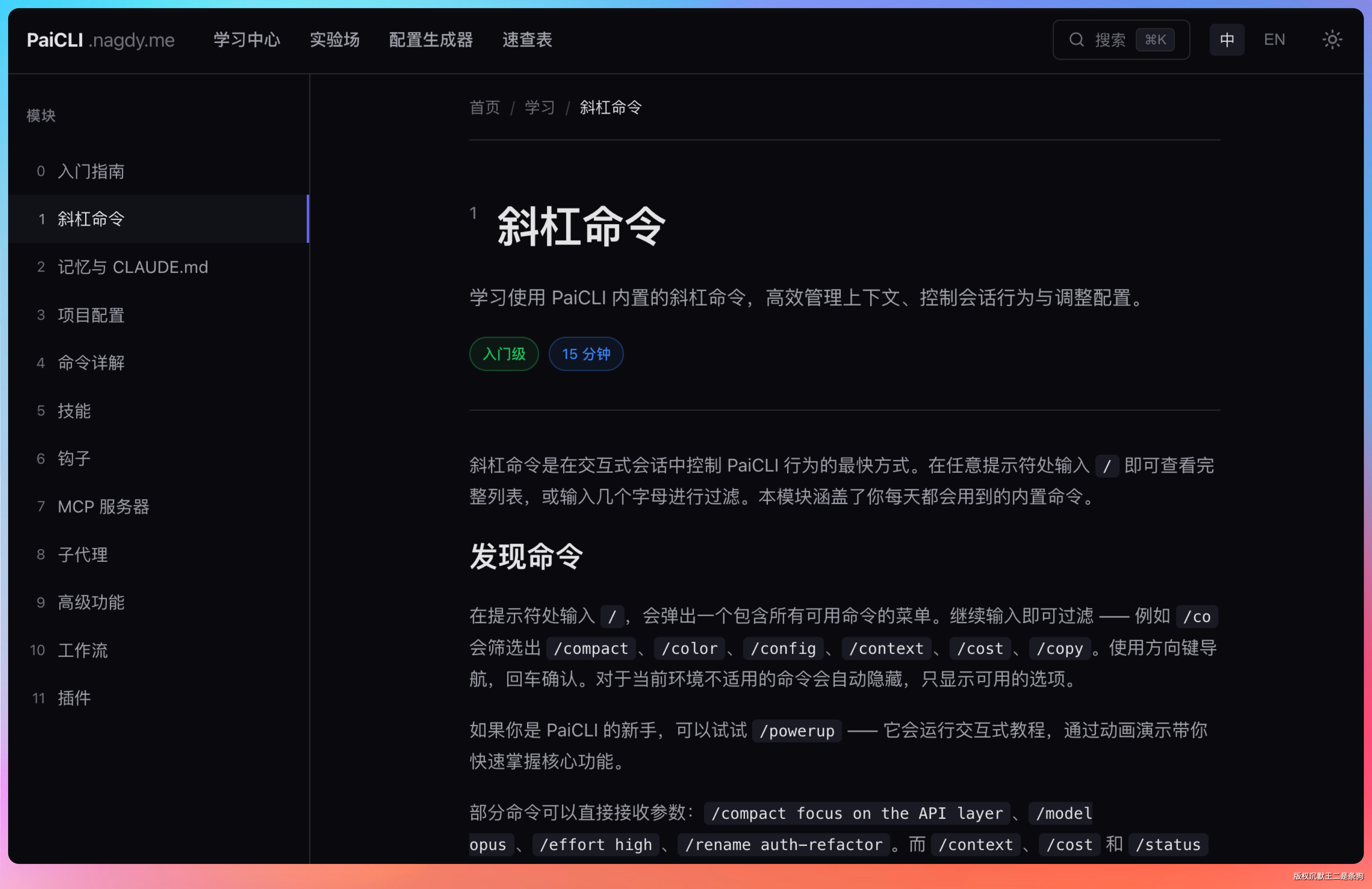Image resolution: width=1372 pixels, height=889 pixels.
Task: Click the /color inline code
Action: coord(689,648)
